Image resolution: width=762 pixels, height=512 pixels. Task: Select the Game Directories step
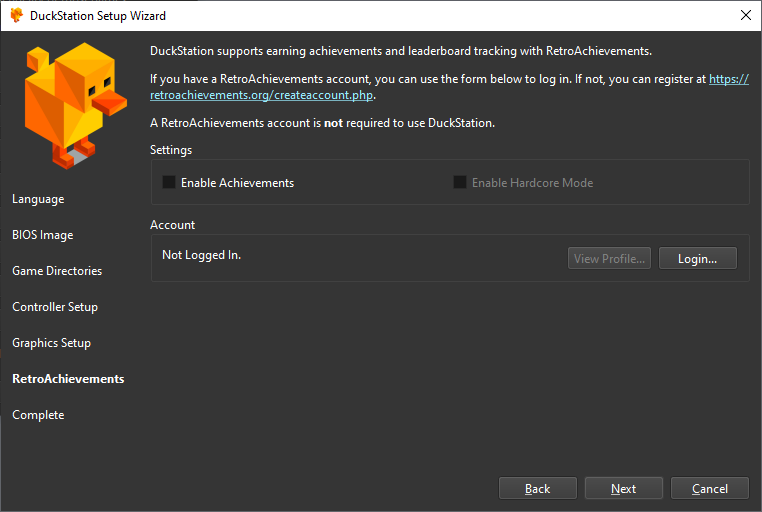(x=57, y=271)
